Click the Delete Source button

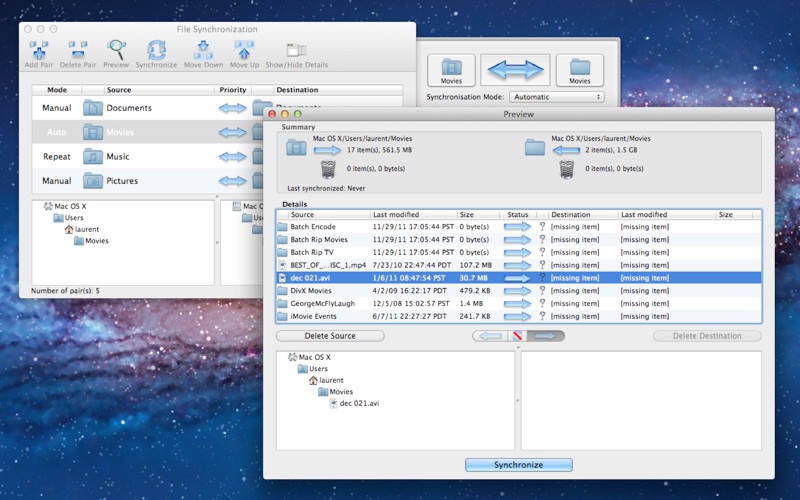pyautogui.click(x=330, y=336)
